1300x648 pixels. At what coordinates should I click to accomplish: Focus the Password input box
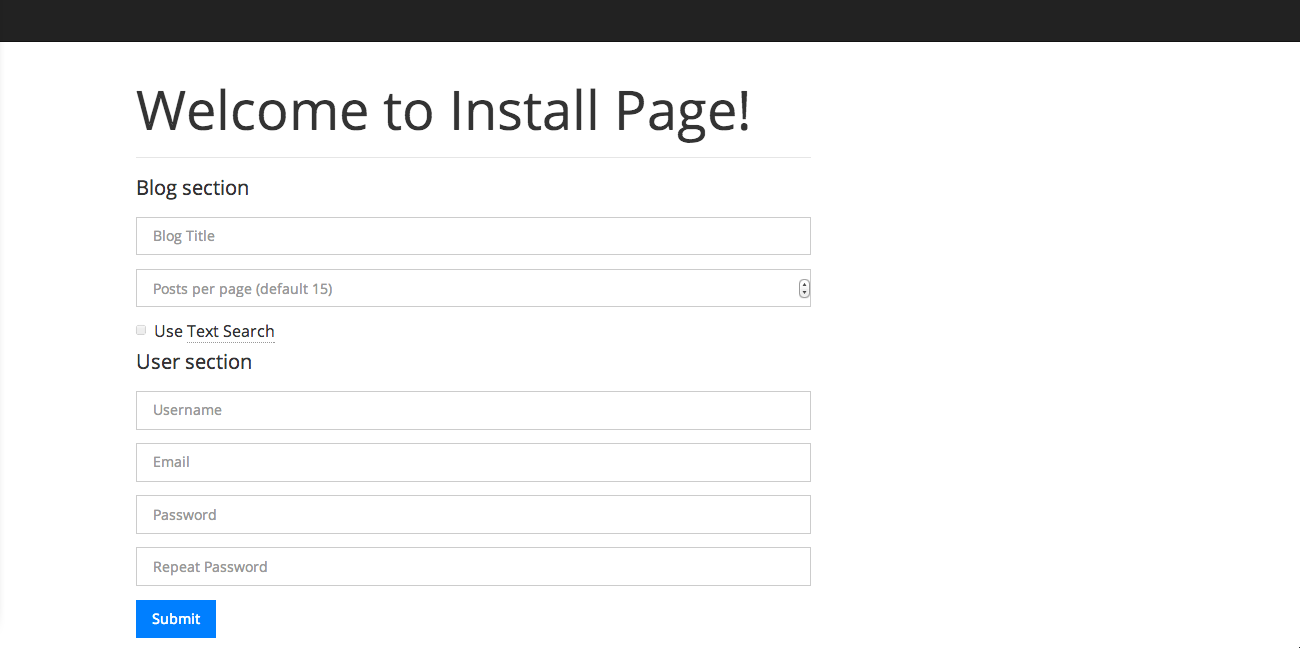pyautogui.click(x=473, y=514)
